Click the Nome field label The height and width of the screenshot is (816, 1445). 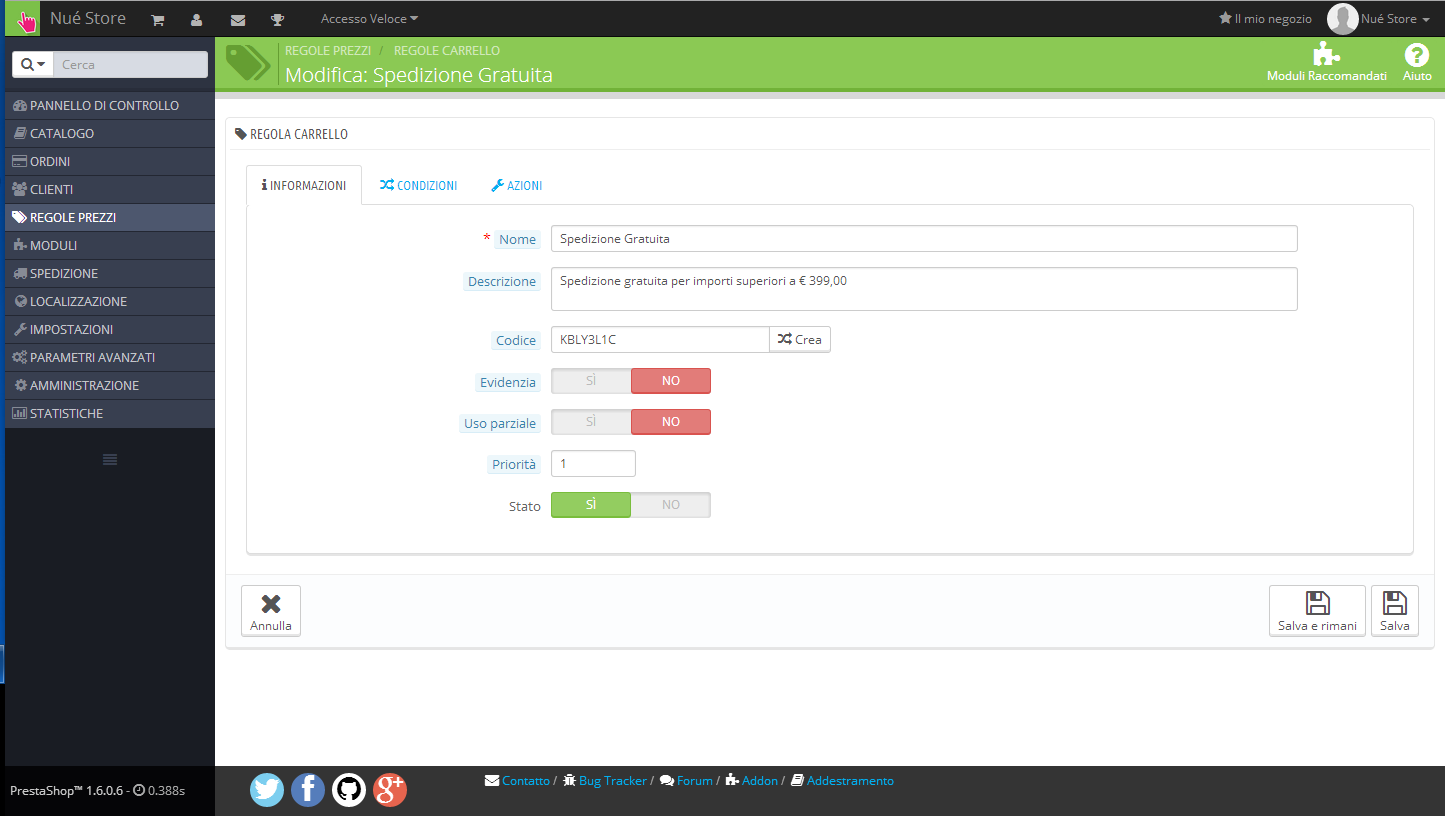(518, 239)
